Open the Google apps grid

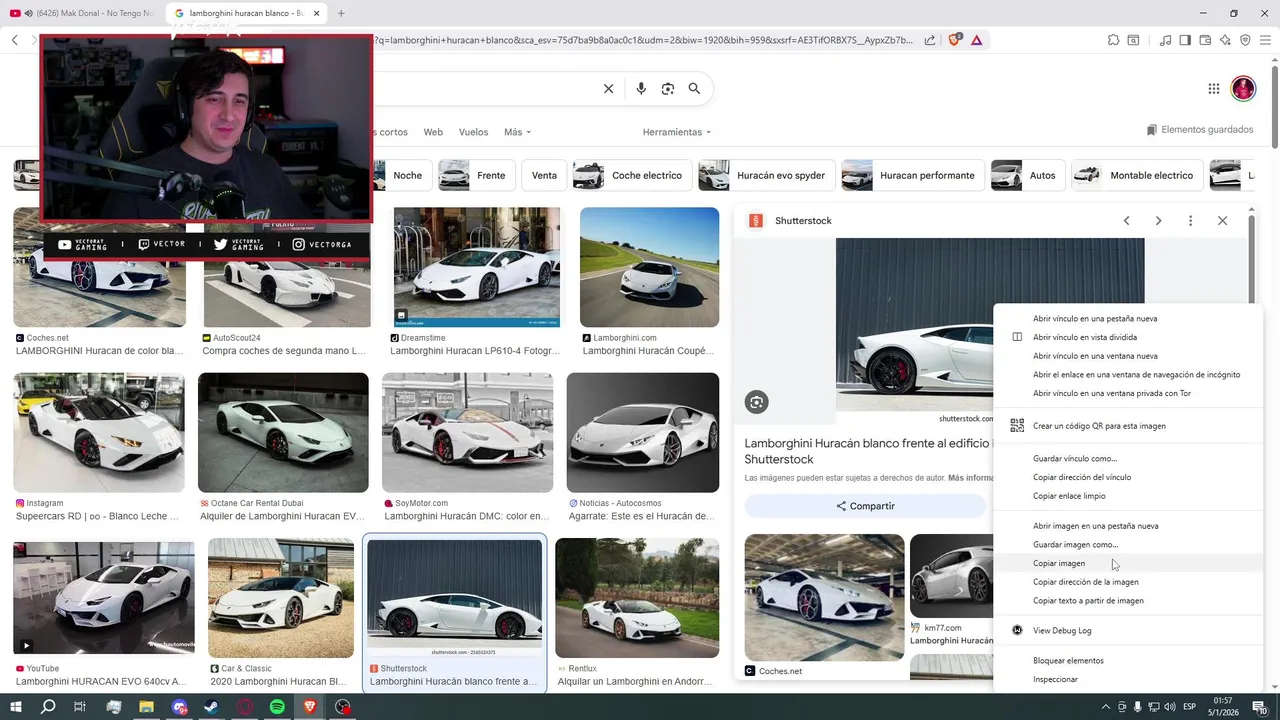pos(1214,89)
